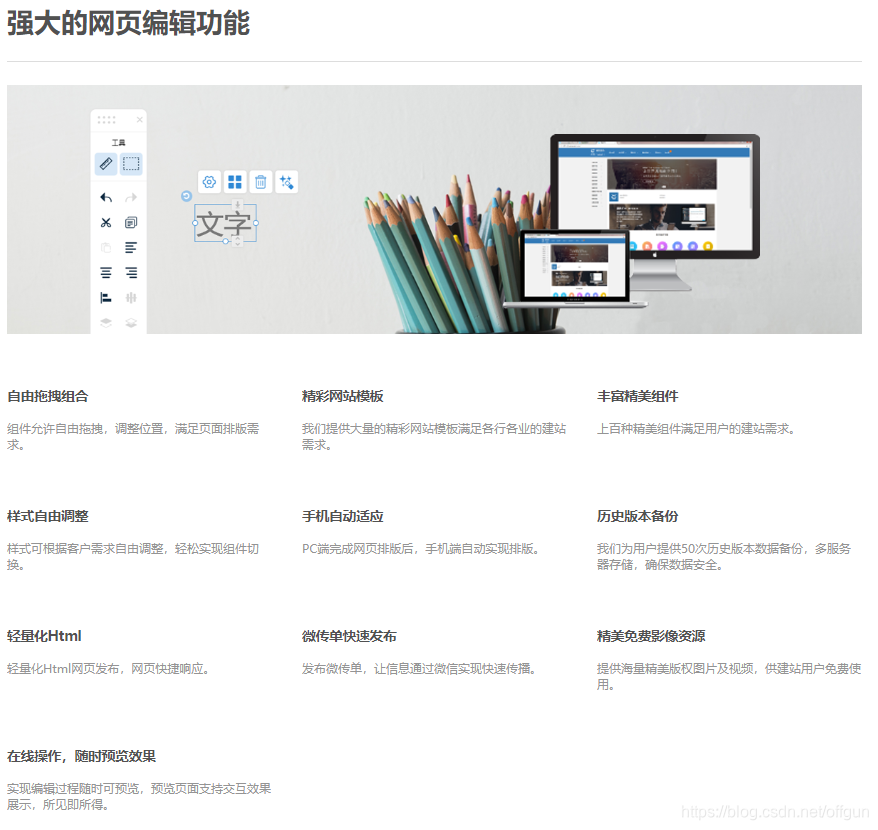
Task: Click the 轻量化Html heading
Action: (x=45, y=636)
